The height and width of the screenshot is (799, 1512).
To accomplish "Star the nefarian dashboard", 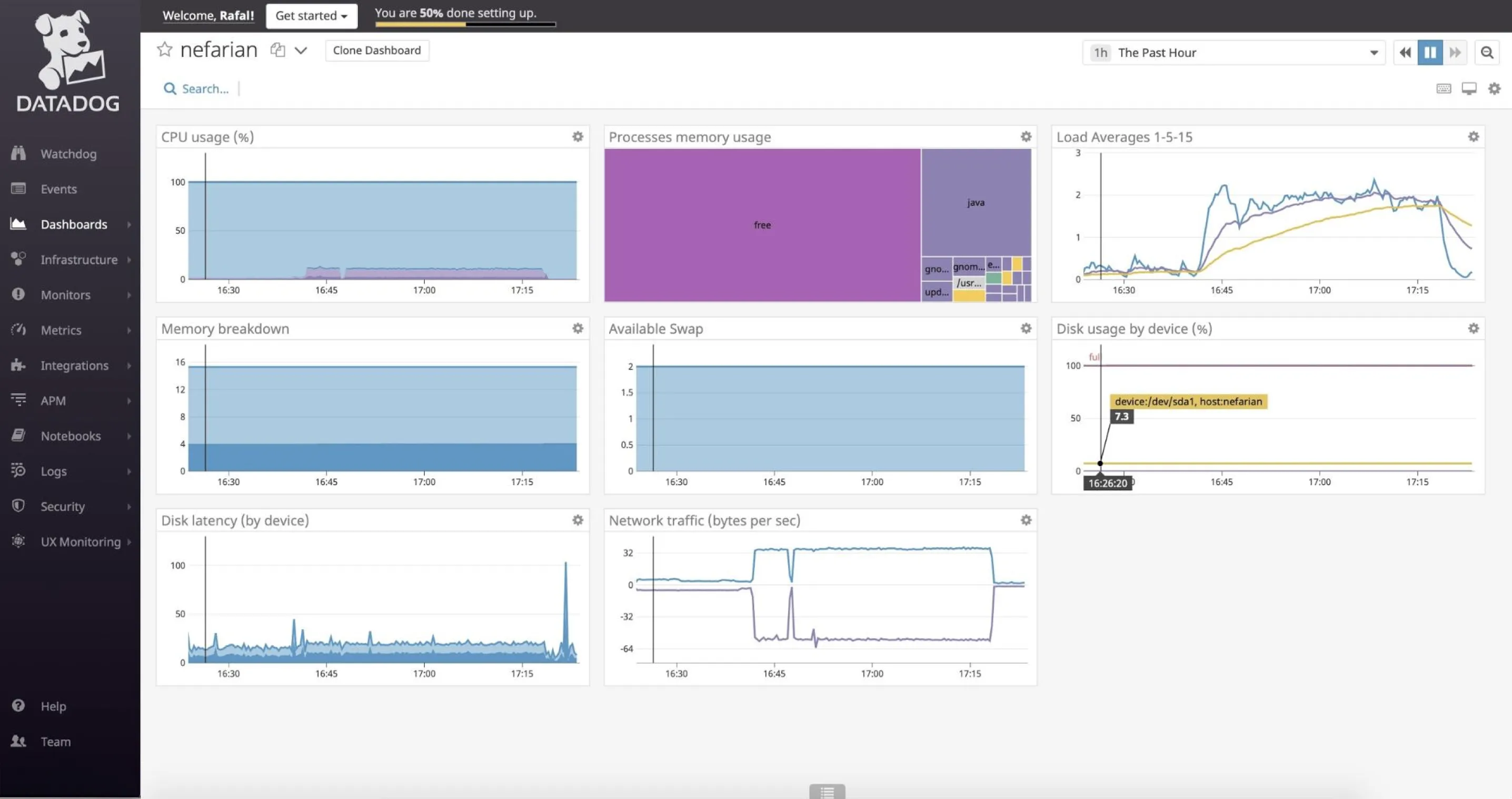I will pyautogui.click(x=165, y=50).
